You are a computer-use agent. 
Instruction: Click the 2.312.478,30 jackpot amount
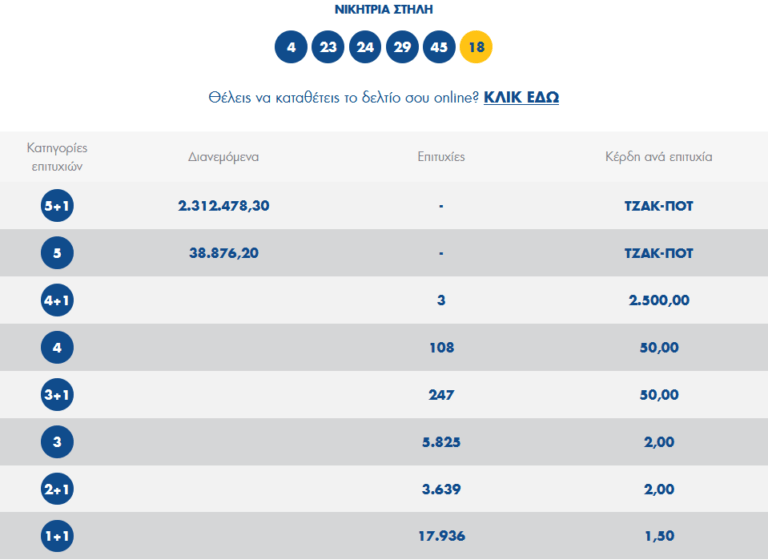[x=224, y=206]
